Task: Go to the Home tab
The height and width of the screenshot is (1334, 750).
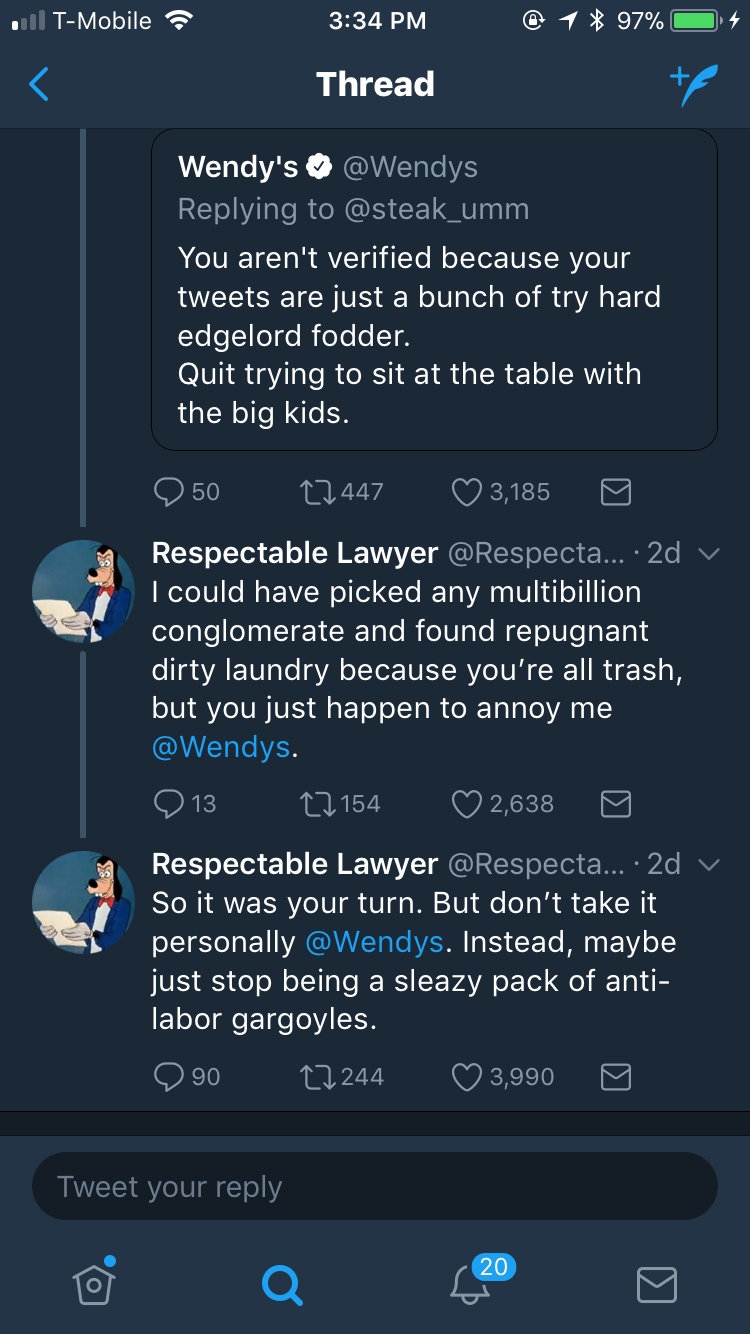Action: [x=94, y=1283]
